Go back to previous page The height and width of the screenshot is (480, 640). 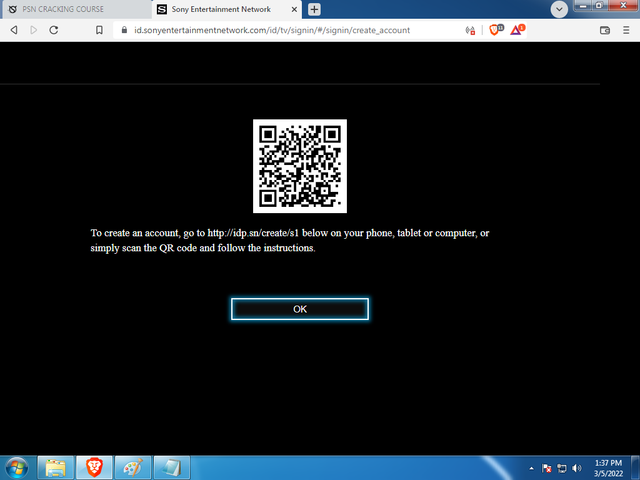(x=14, y=30)
